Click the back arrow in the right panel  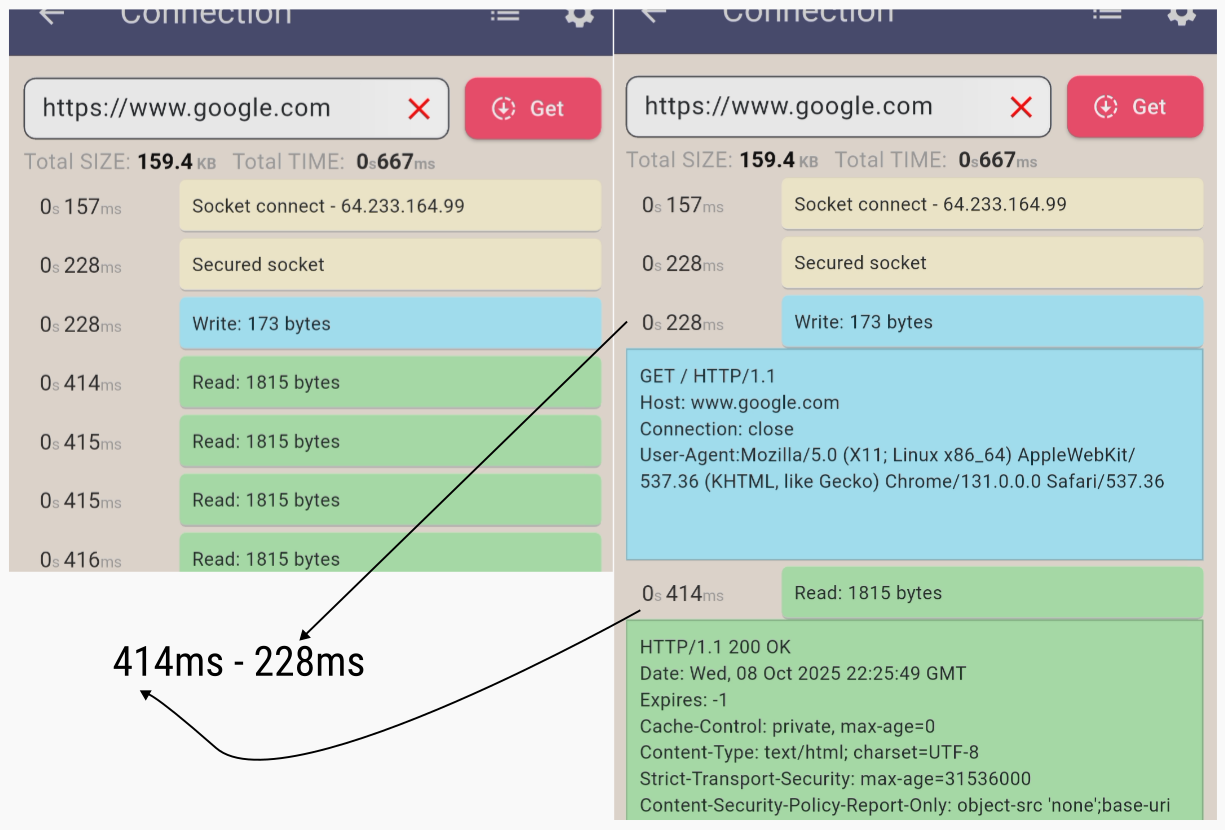652,13
